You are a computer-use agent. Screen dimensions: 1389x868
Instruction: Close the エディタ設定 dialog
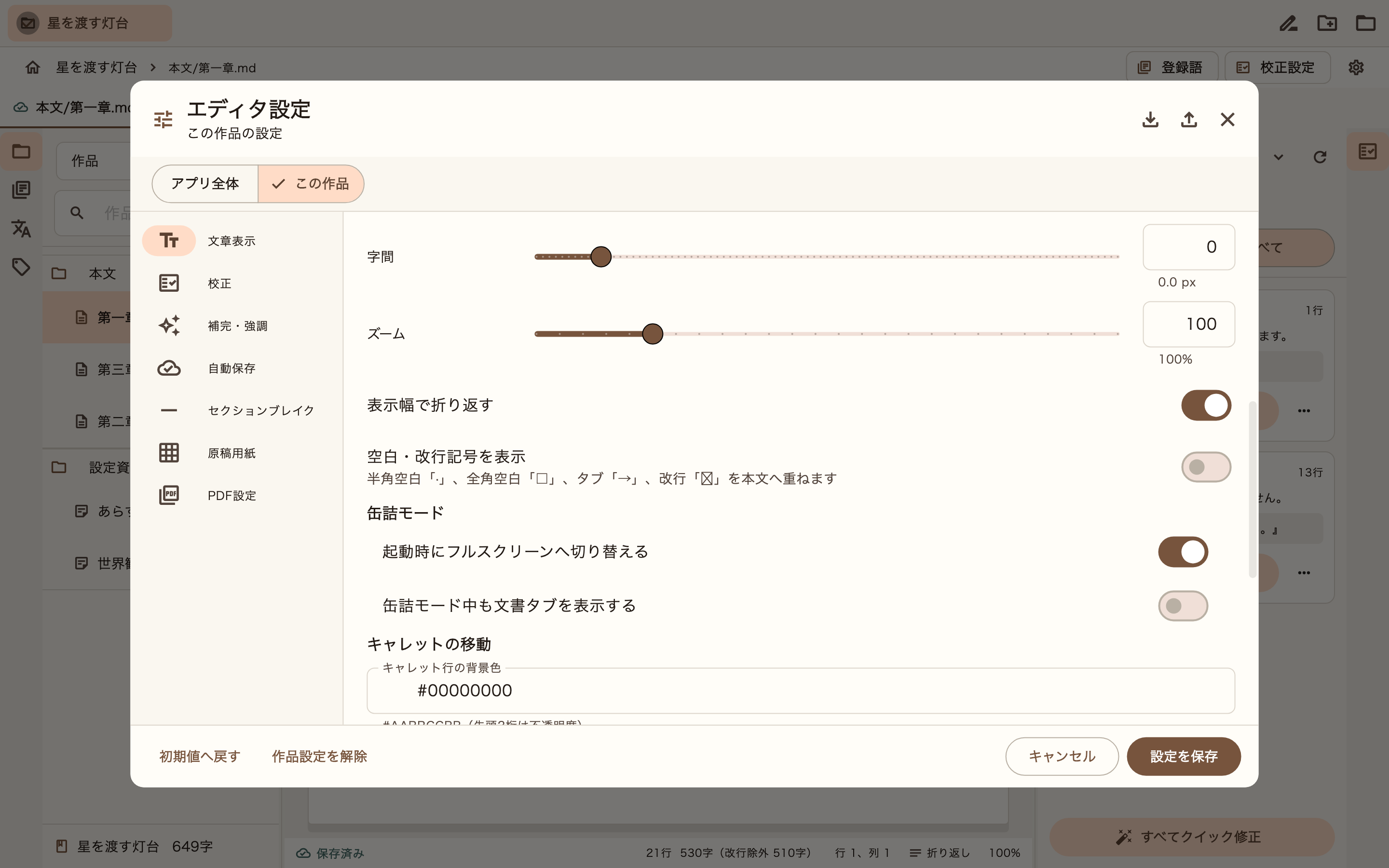point(1227,120)
